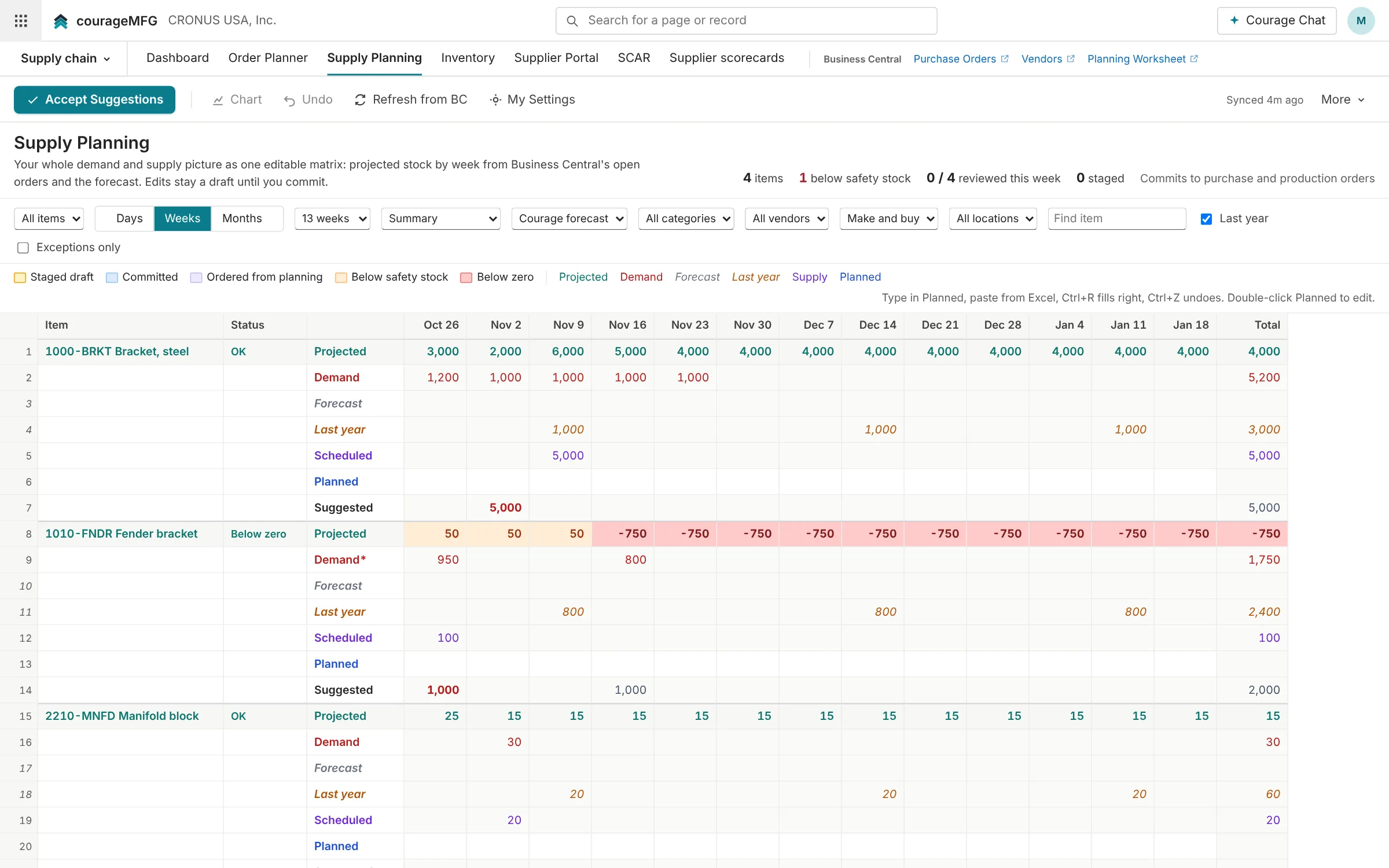1389x868 pixels.
Task: Open 2210-MNFD Manifold block item link
Action: click(x=122, y=716)
